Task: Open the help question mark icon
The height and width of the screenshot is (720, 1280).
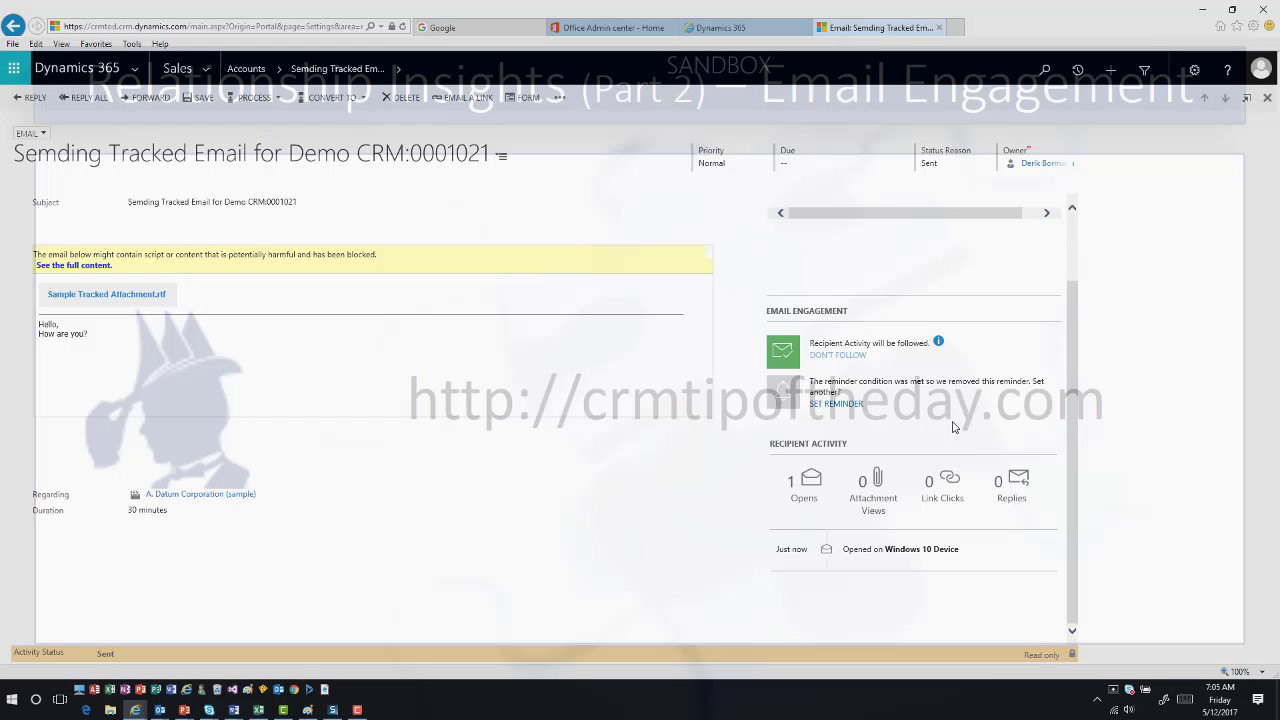Action: pyautogui.click(x=1227, y=70)
